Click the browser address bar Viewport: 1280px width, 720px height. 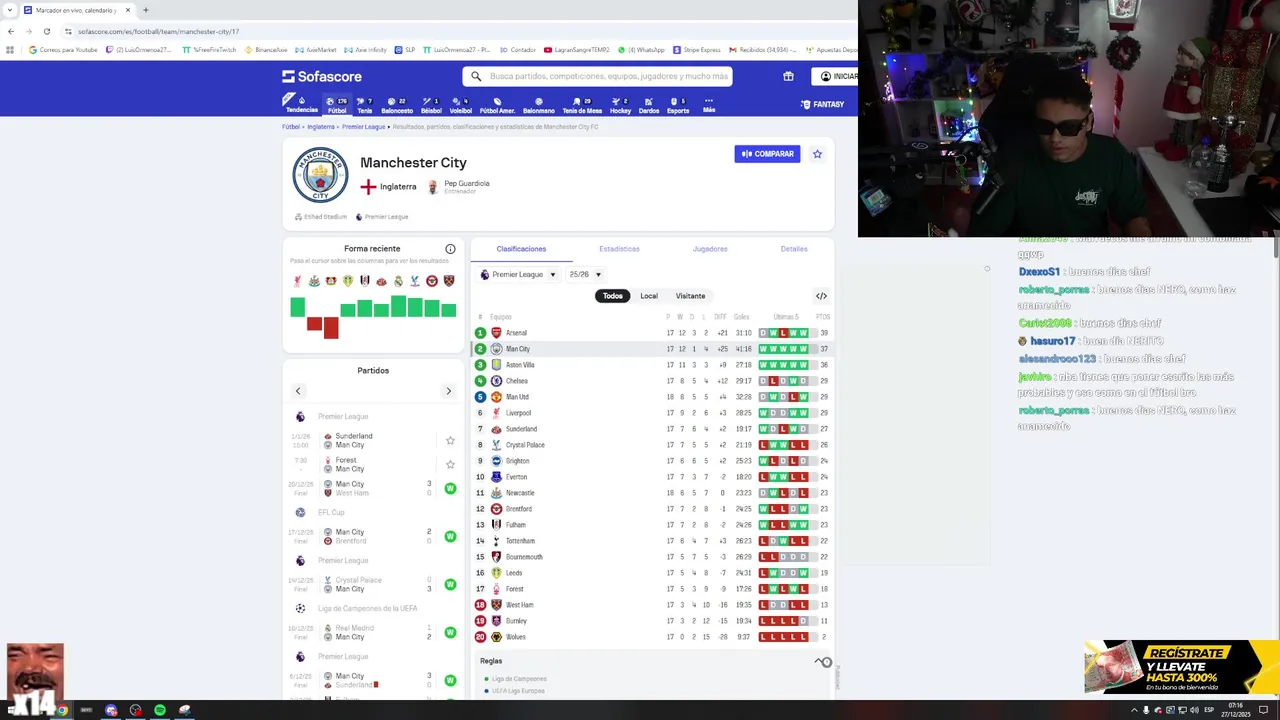(x=460, y=31)
